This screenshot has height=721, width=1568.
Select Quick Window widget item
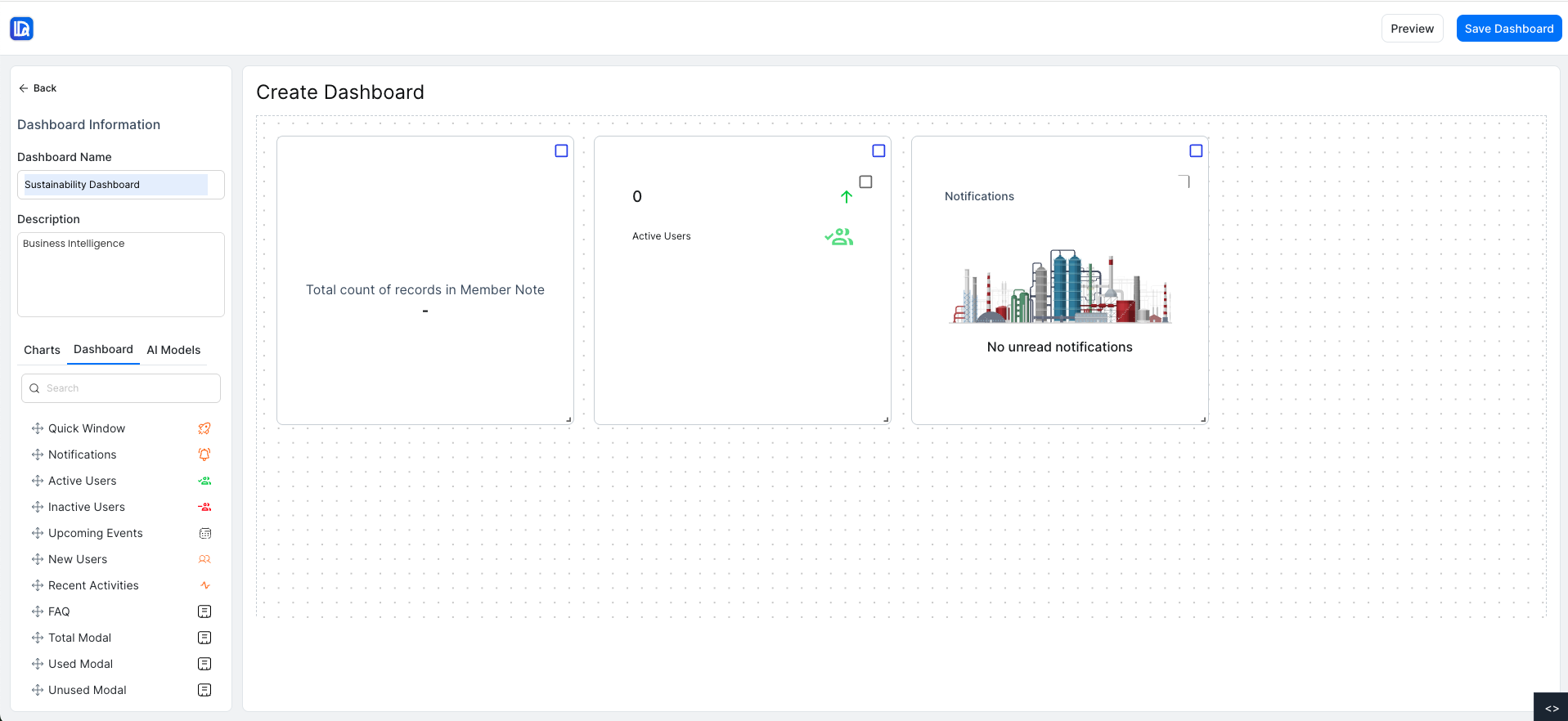tap(121, 428)
